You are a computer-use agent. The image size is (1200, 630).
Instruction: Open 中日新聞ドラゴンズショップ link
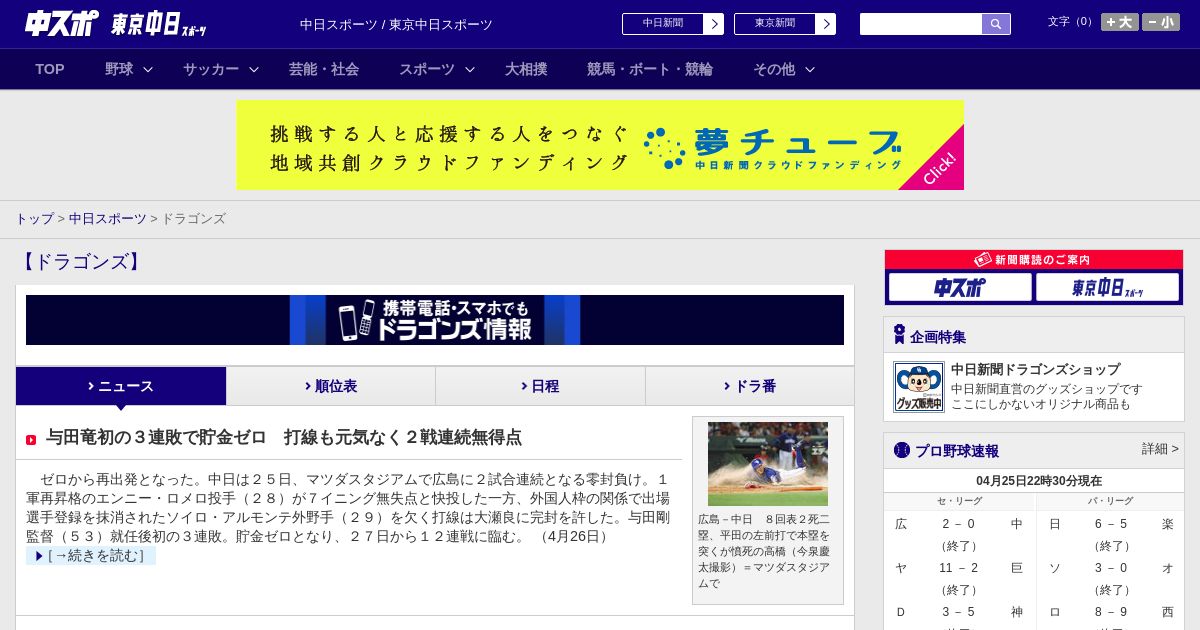pos(1035,369)
